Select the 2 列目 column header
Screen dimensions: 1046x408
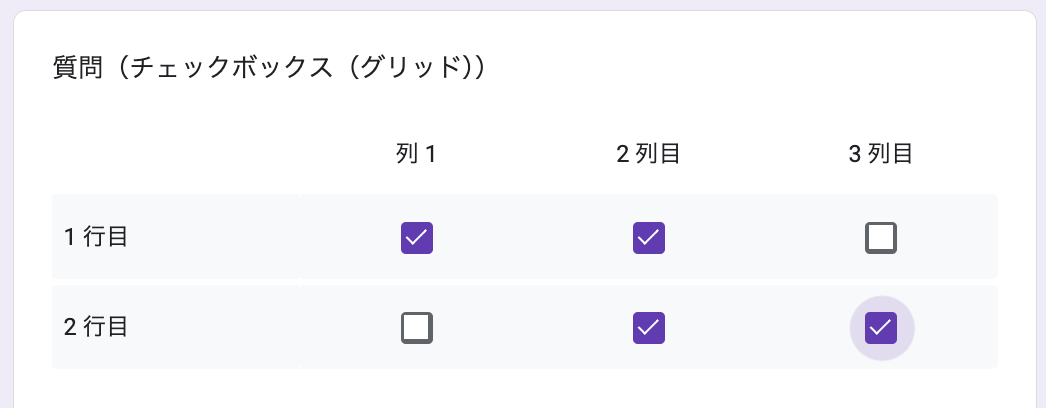point(649,154)
